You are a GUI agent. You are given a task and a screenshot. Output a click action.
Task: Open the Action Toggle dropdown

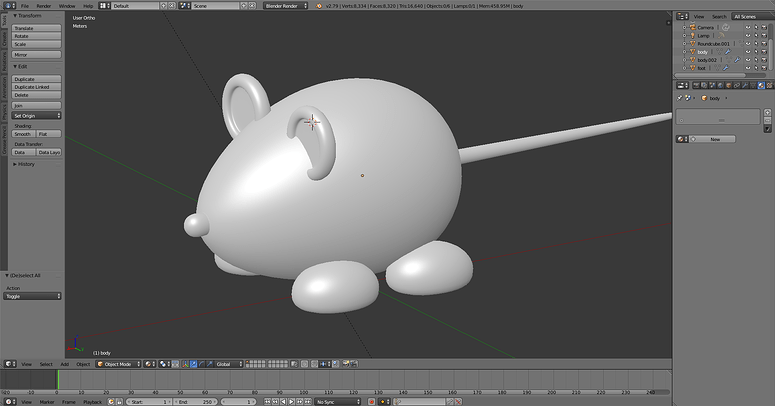pos(32,296)
